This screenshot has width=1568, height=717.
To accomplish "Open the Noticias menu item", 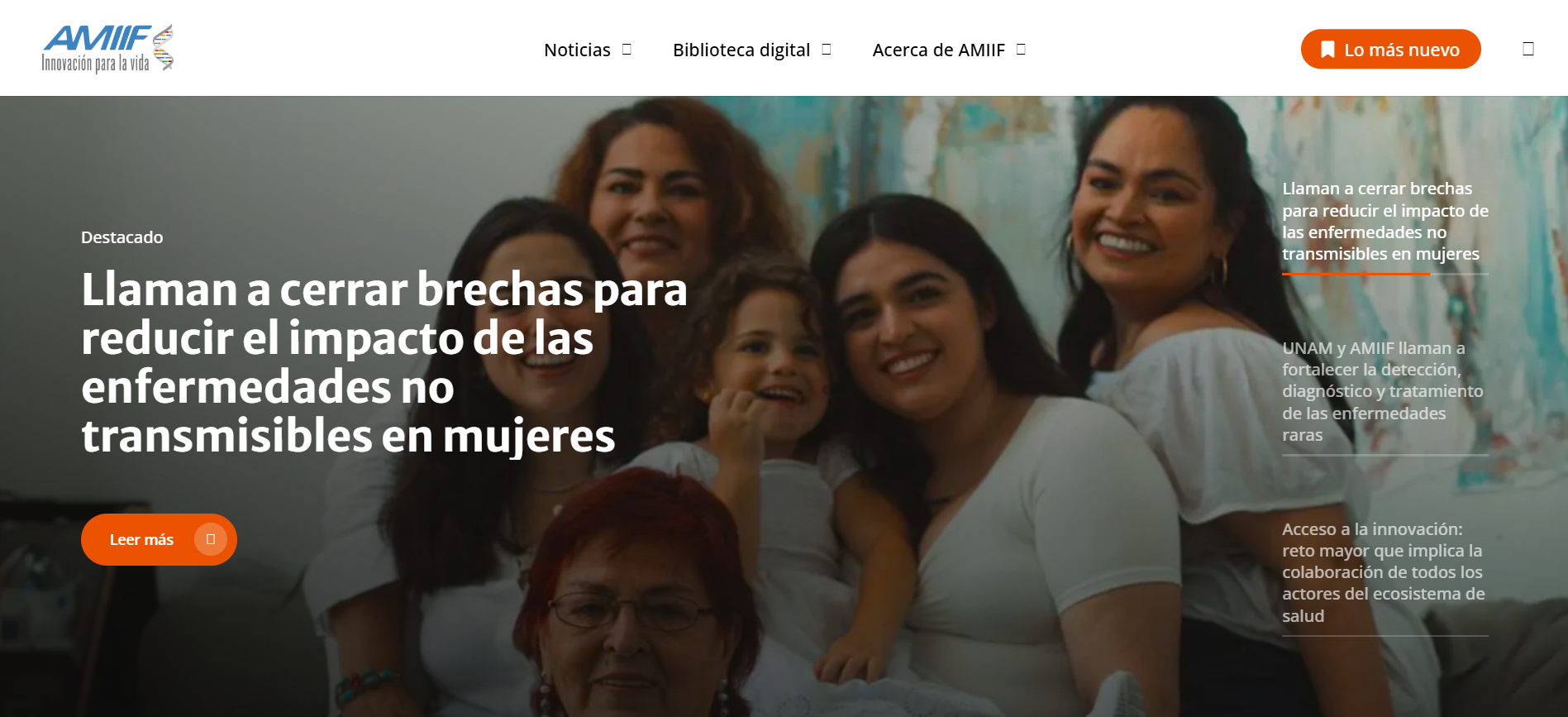I will (x=577, y=50).
